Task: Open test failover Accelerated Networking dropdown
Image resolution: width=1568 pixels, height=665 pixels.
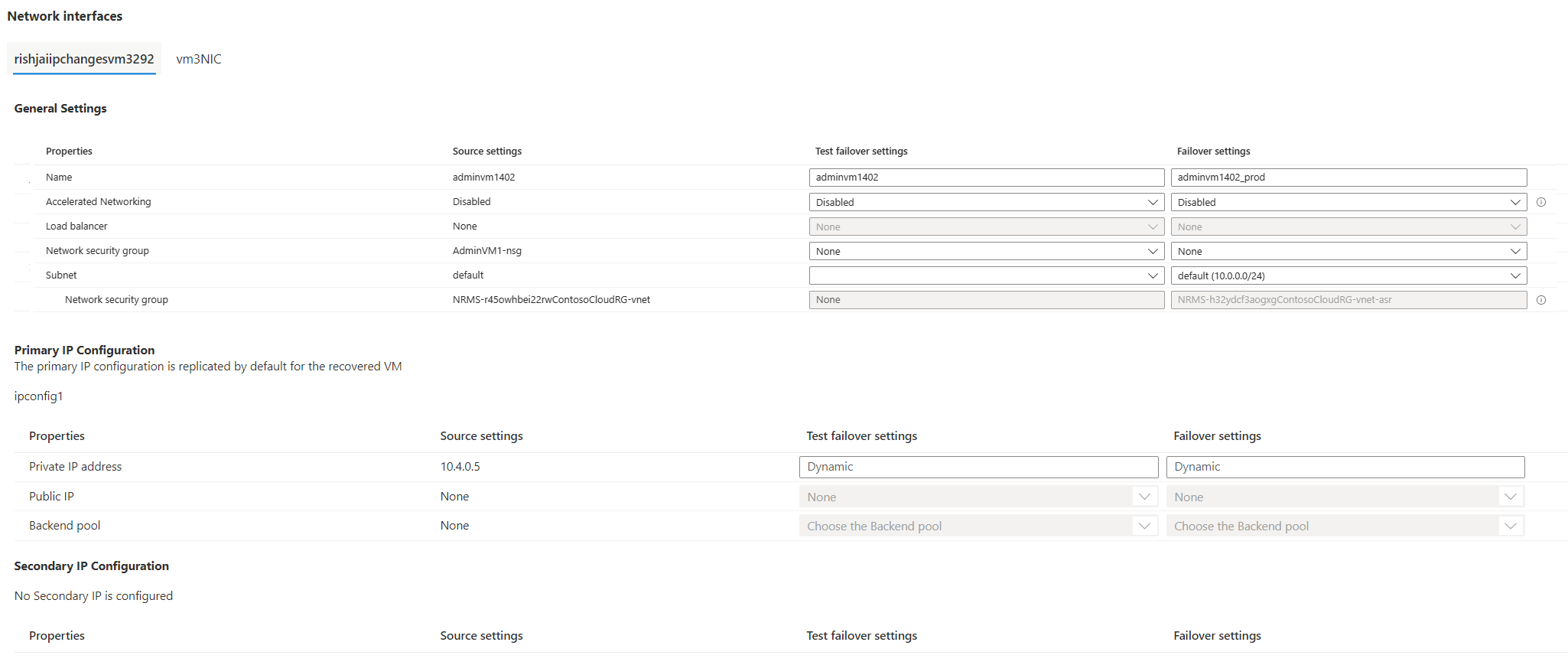Action: (x=987, y=202)
